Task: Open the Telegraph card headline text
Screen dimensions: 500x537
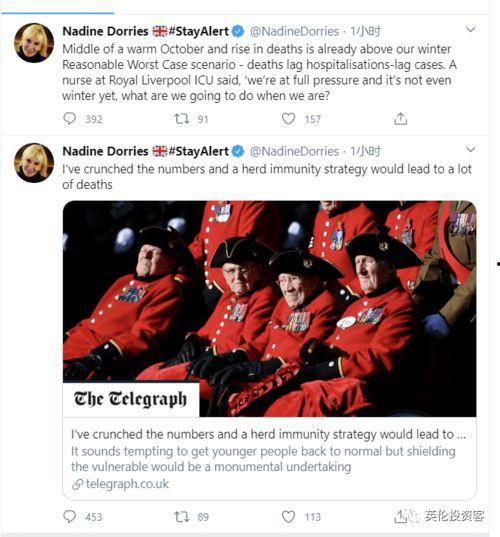Action: point(268,434)
